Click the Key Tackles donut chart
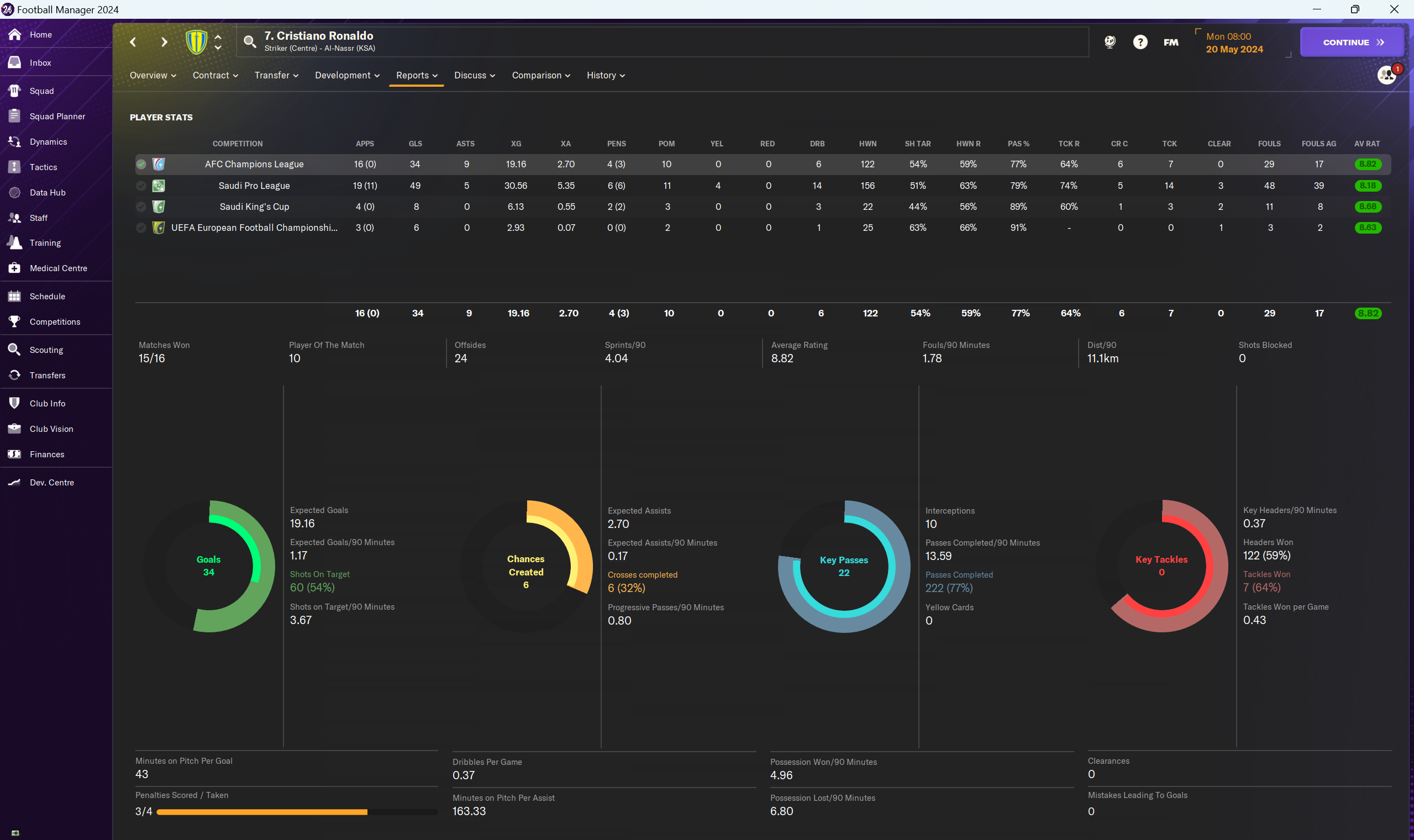The height and width of the screenshot is (840, 1414). [x=1161, y=566]
